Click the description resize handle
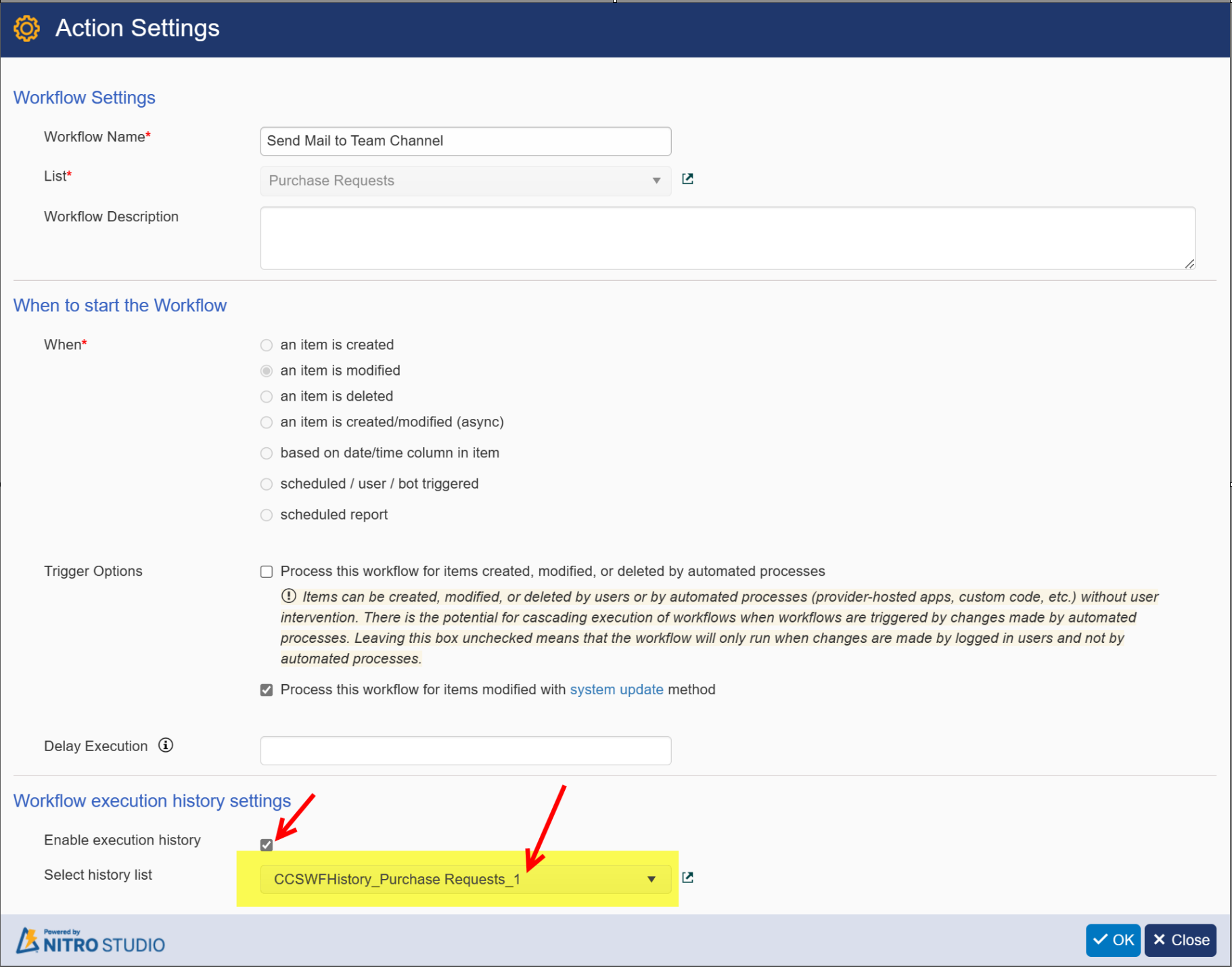Viewport: 1232px width, 967px height. (x=1189, y=263)
